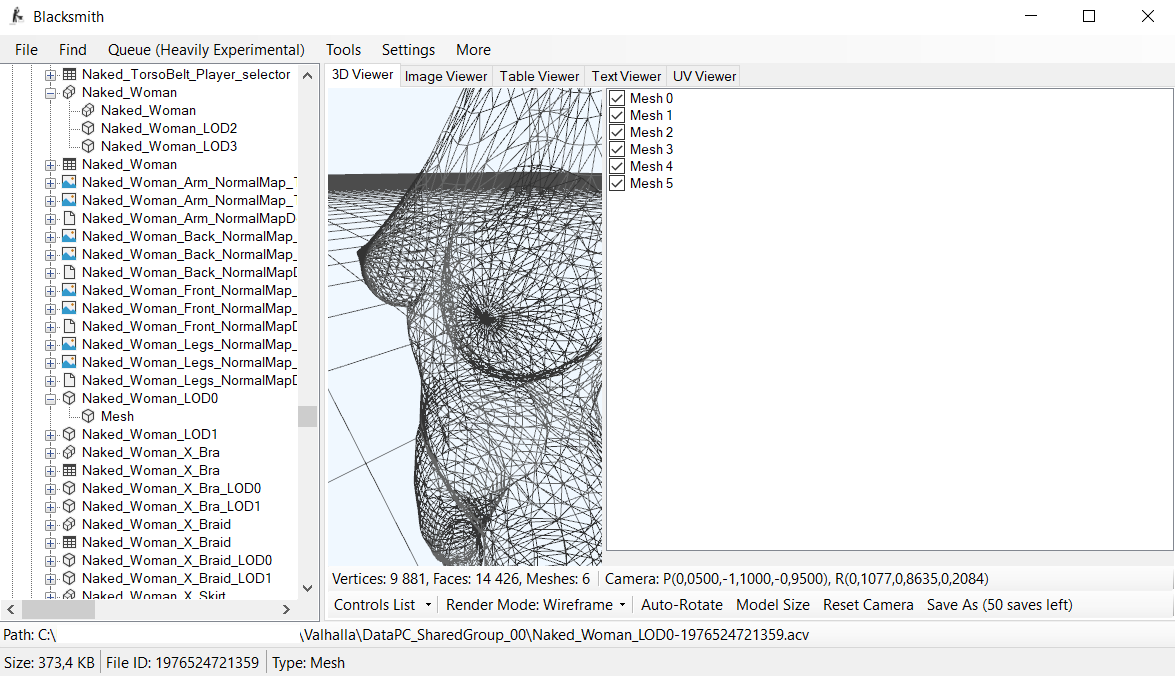Viewport: 1175px width, 676px height.
Task: Select the Naked_Woman_LOD2 tree item
Action: pos(169,128)
